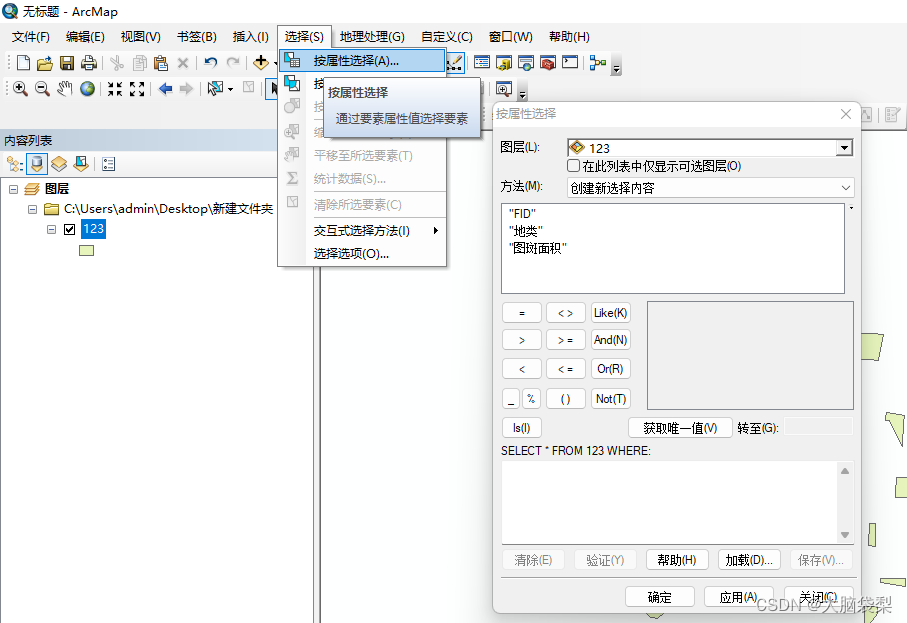The image size is (907, 623).
Task: Insert the And(N) operator
Action: pos(610,340)
